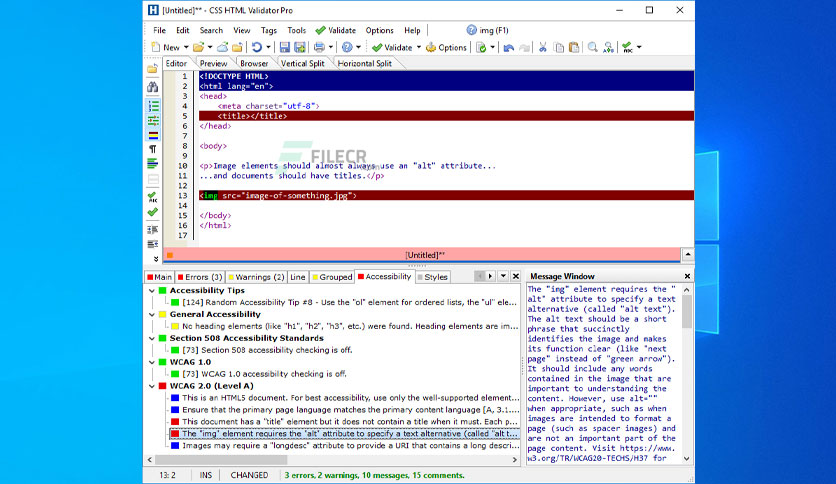Image resolution: width=836 pixels, height=484 pixels.
Task: Click the Find magnifier icon
Action: pos(592,47)
